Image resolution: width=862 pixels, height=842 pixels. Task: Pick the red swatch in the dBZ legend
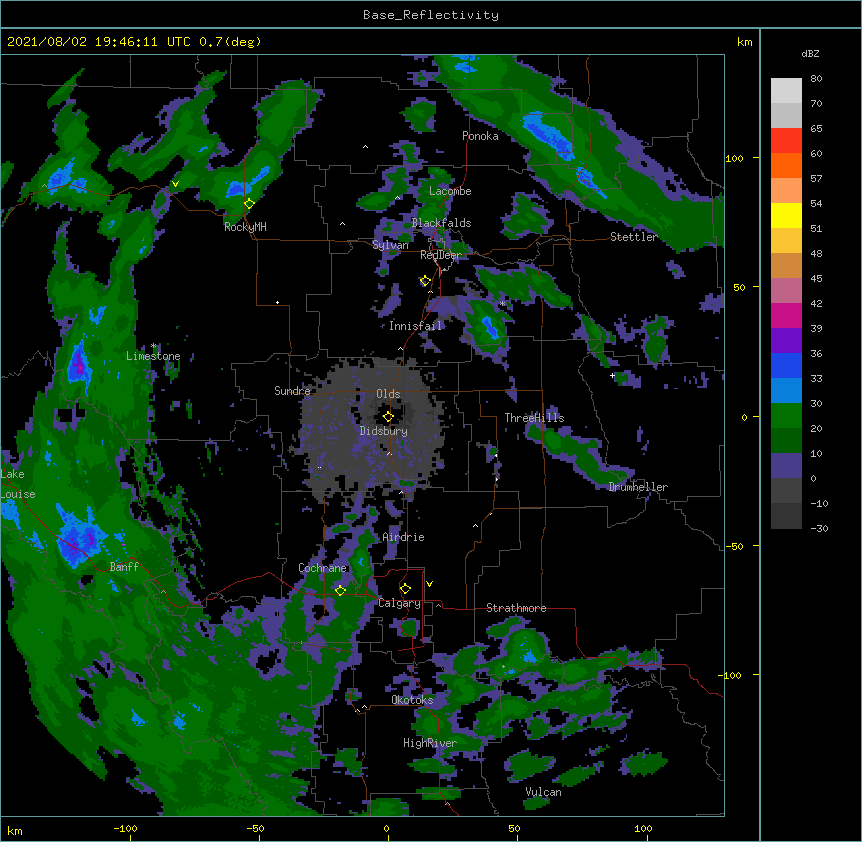786,141
